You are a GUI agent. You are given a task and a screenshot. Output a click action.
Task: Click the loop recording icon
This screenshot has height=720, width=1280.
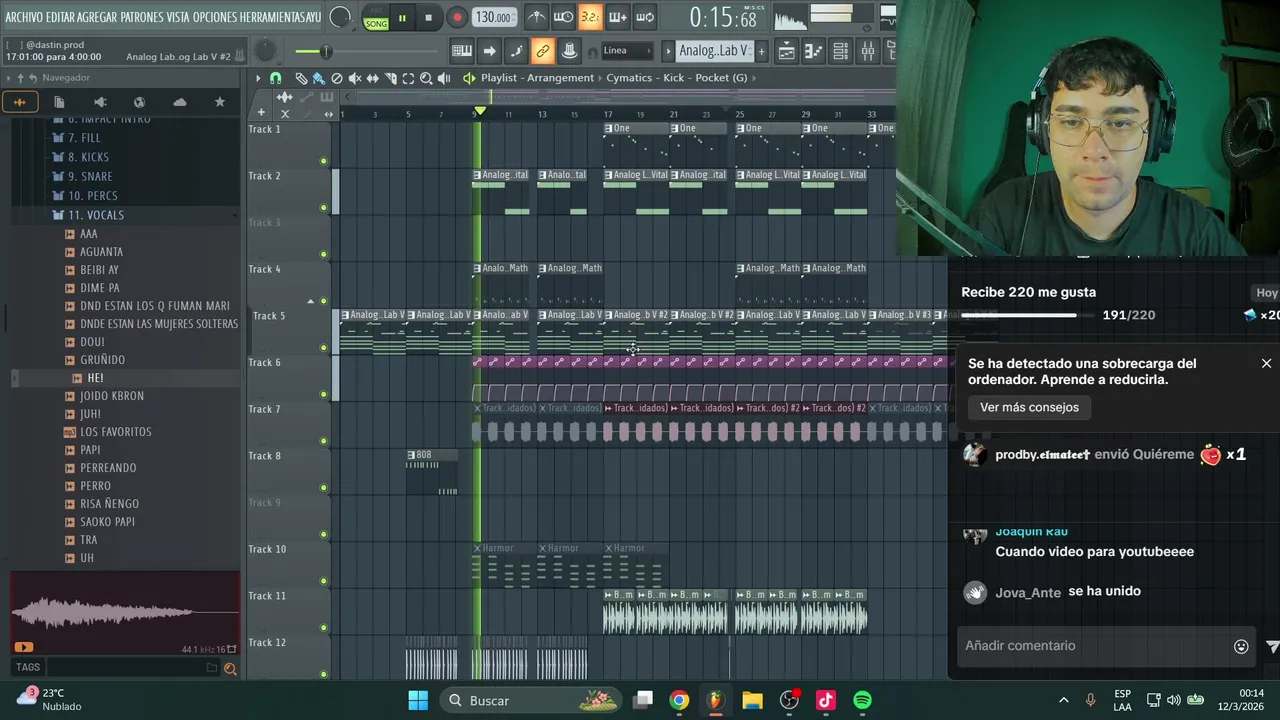coord(645,17)
